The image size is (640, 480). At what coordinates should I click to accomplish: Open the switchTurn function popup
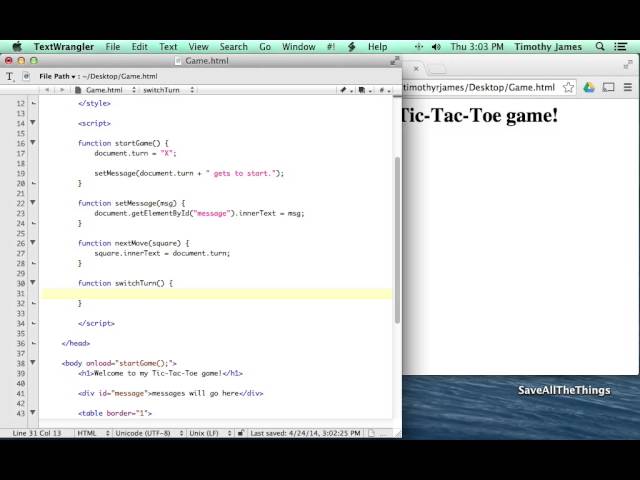click(168, 90)
